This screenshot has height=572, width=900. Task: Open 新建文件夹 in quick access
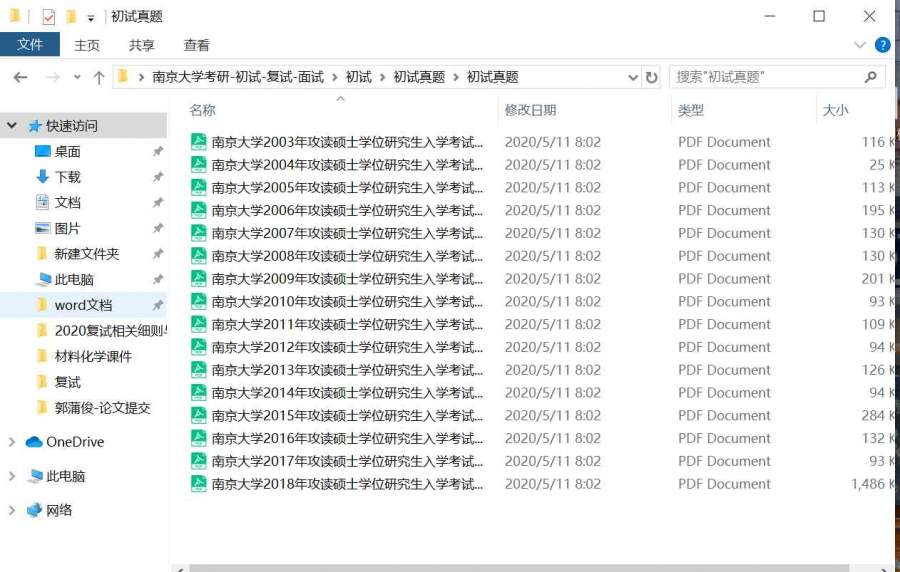(87, 254)
